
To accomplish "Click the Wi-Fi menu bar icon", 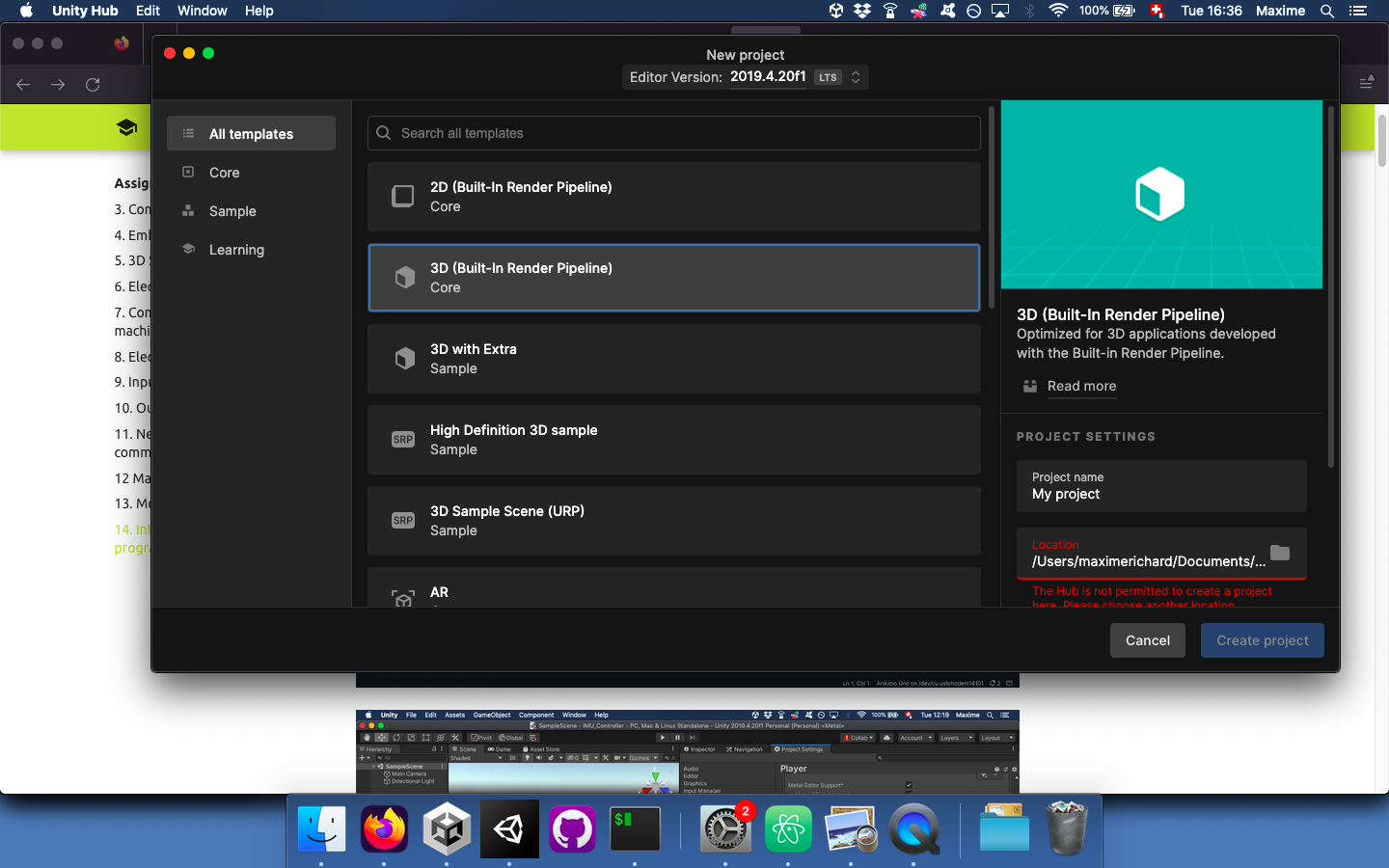I will (1058, 11).
